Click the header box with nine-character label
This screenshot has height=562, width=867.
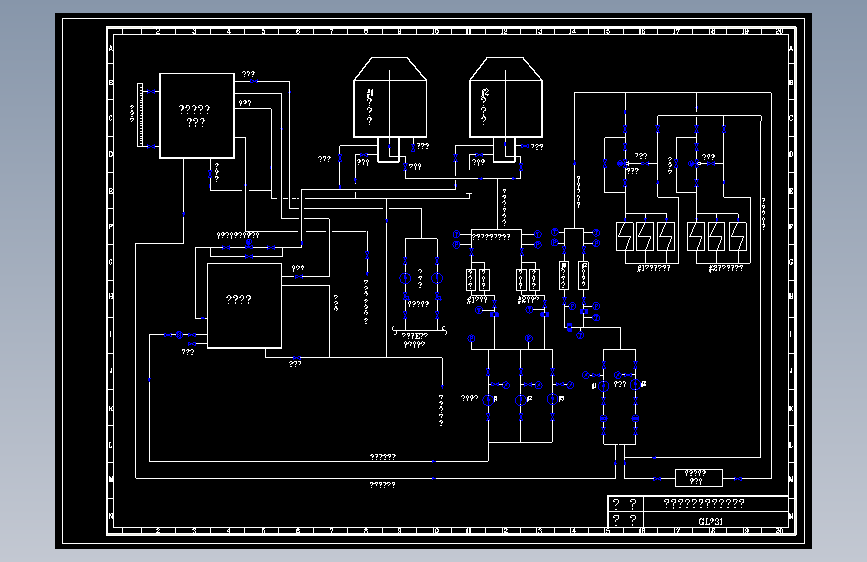497,237
